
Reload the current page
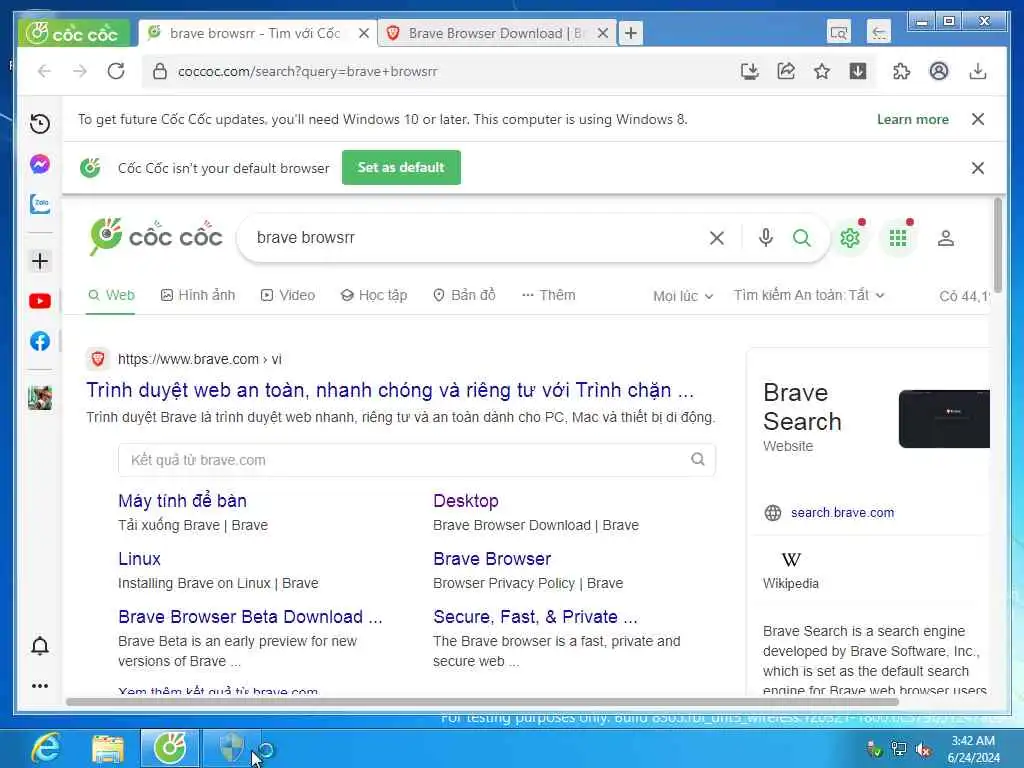pos(116,71)
